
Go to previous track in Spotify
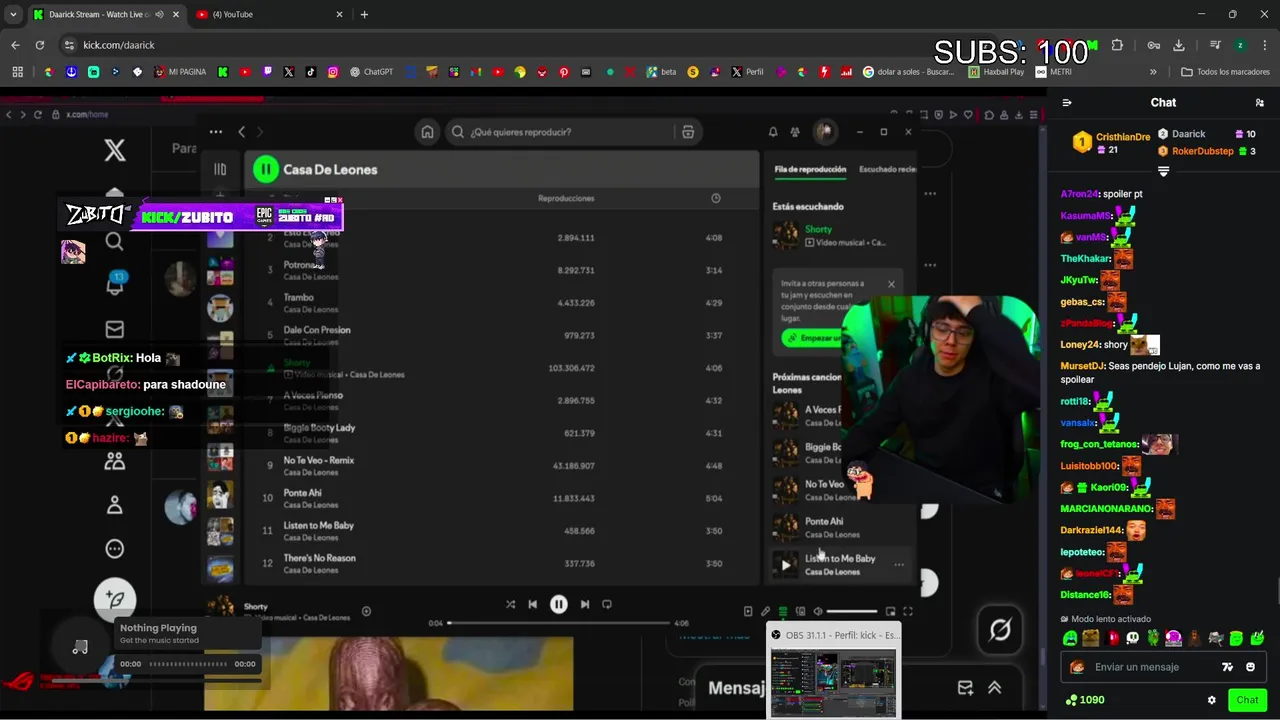[x=532, y=604]
